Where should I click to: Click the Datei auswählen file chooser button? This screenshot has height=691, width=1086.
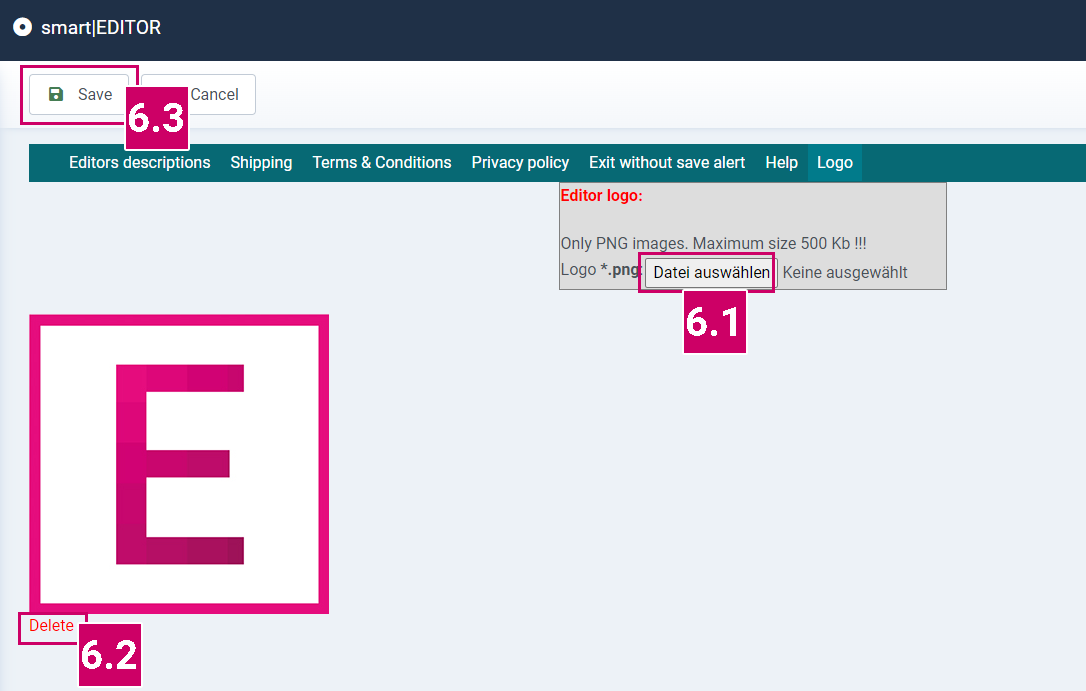pyautogui.click(x=711, y=272)
